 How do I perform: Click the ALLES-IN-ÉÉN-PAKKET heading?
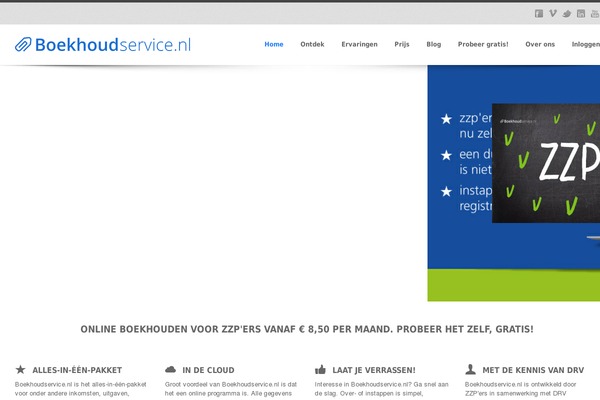tap(77, 370)
